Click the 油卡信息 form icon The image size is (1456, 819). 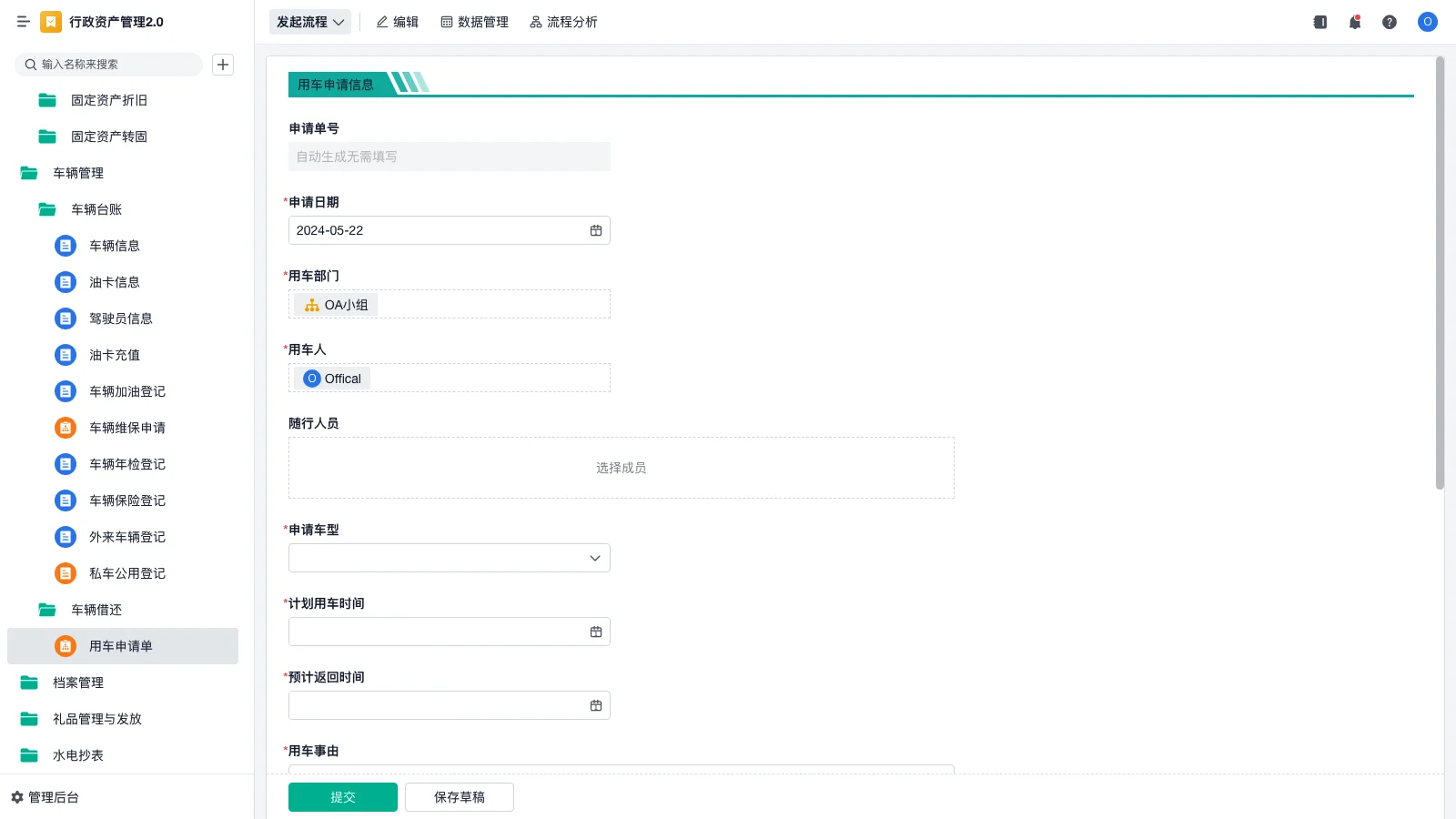click(x=66, y=282)
